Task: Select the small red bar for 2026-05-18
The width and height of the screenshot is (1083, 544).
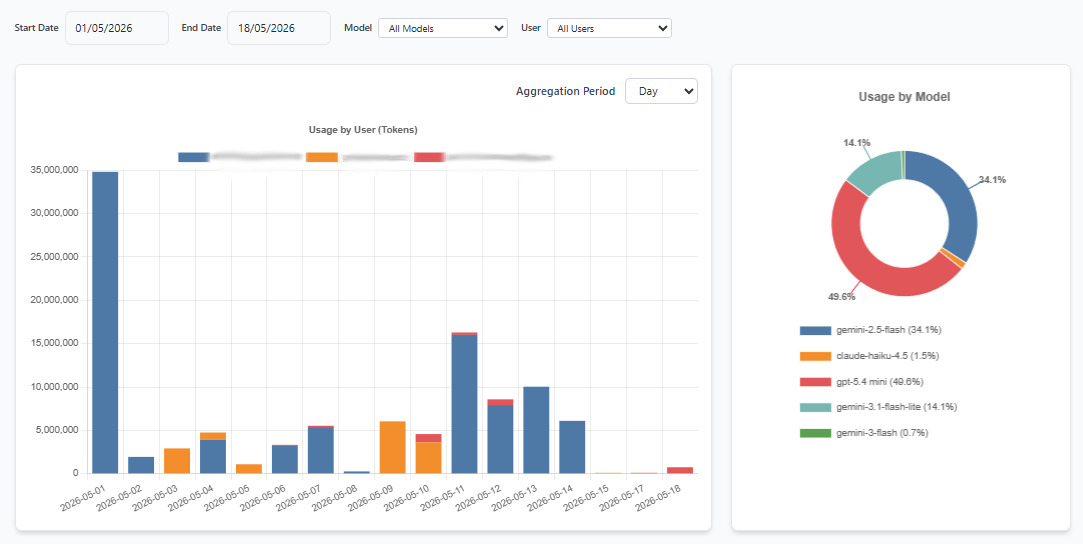Action: pos(680,470)
